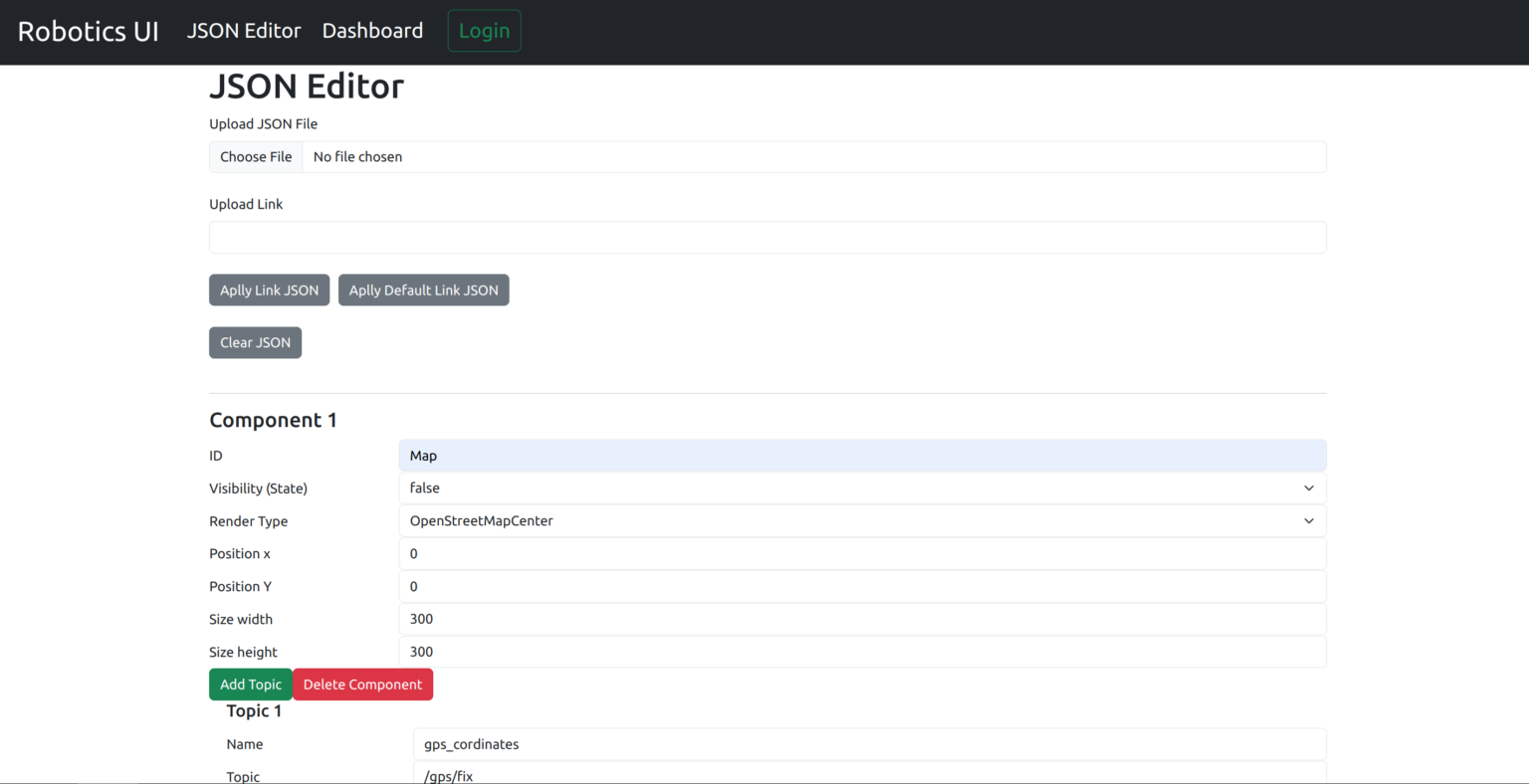Screen dimensions: 1529x784
Task: Open the Render Type dropdown
Action: [x=861, y=520]
